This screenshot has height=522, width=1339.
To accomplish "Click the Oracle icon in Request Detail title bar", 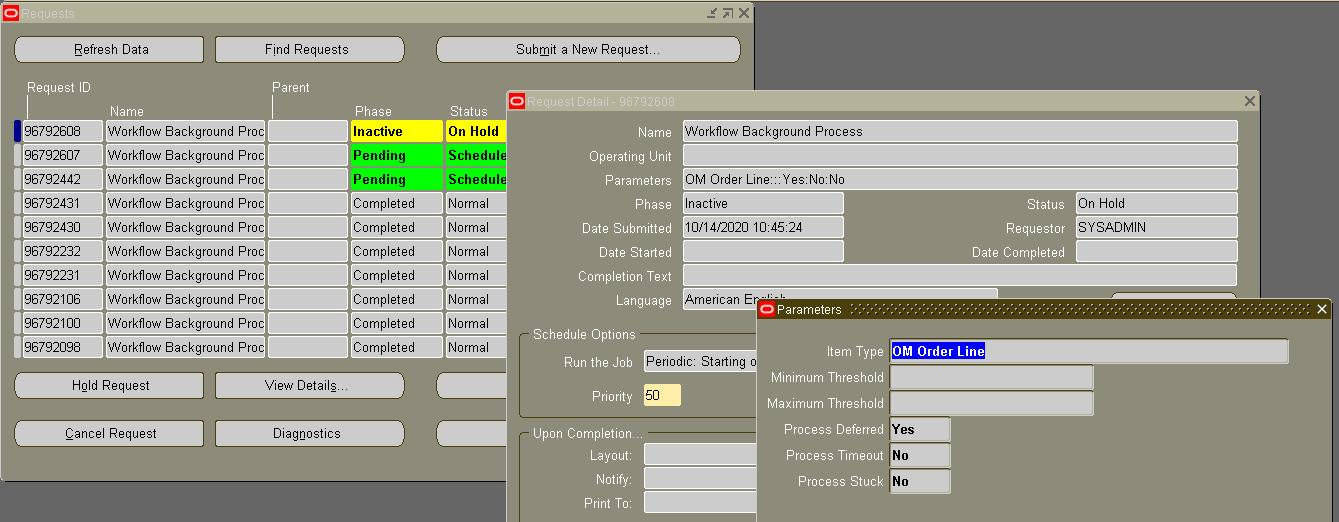I will point(517,101).
